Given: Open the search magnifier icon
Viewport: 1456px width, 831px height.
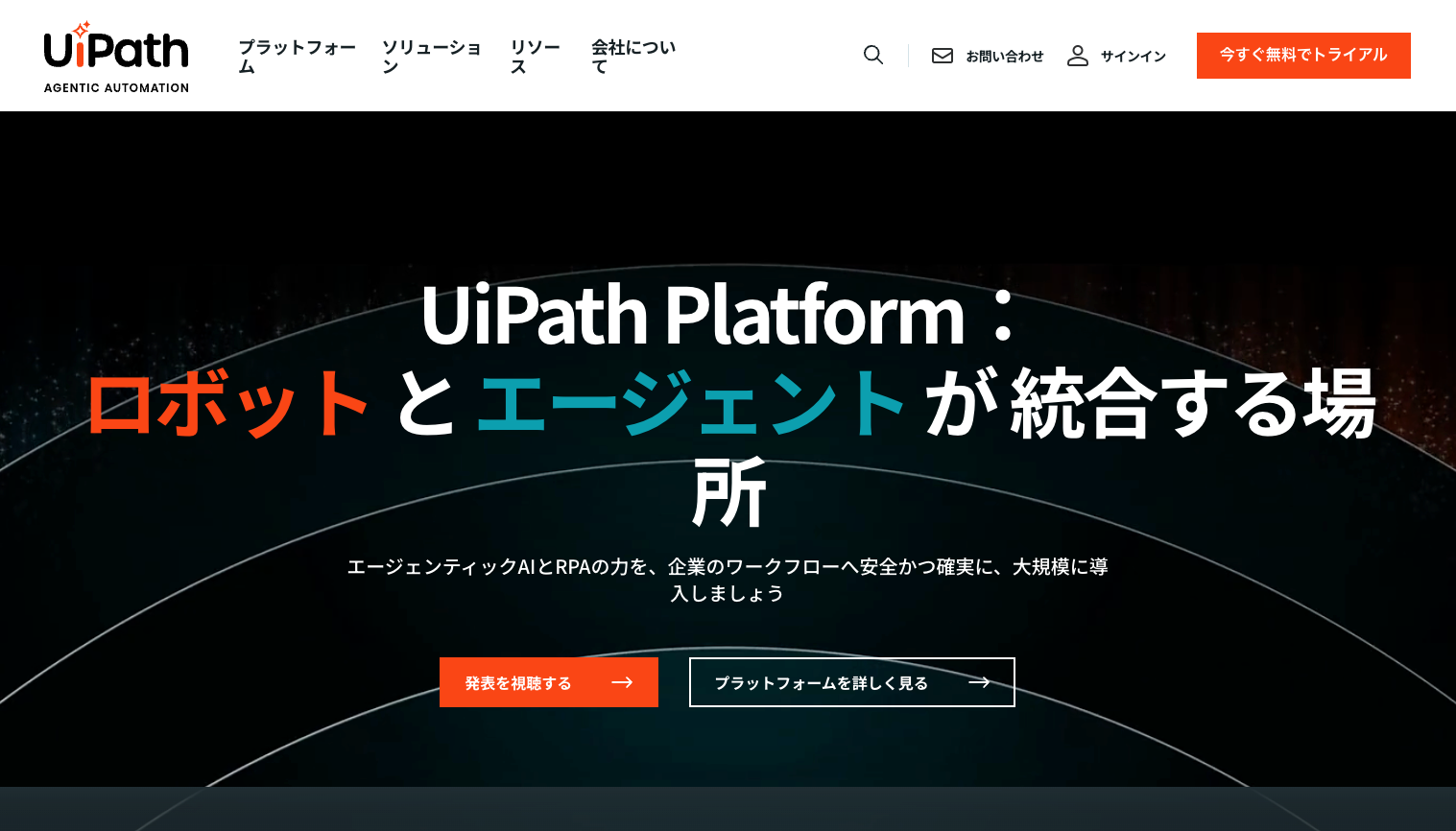Looking at the screenshot, I should [x=873, y=56].
